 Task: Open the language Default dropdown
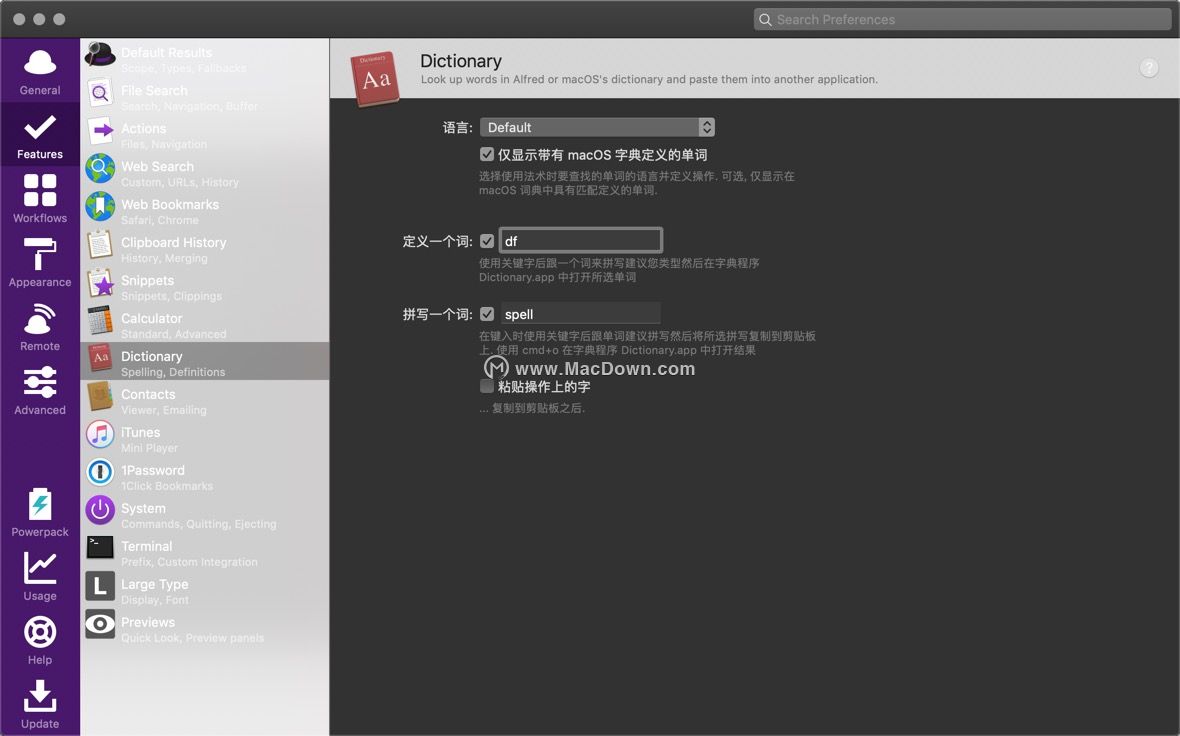tap(597, 127)
